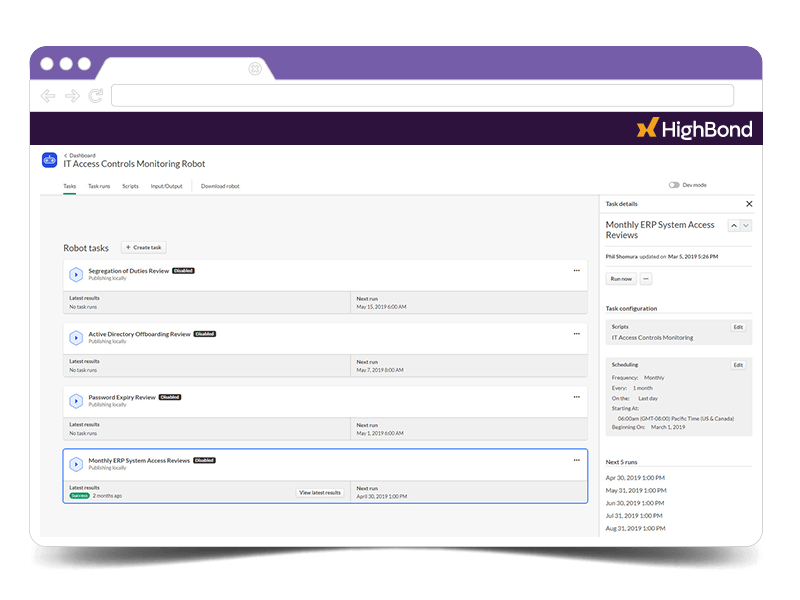This screenshot has width=800, height=600.
Task: Click View latest results button
Action: [320, 493]
